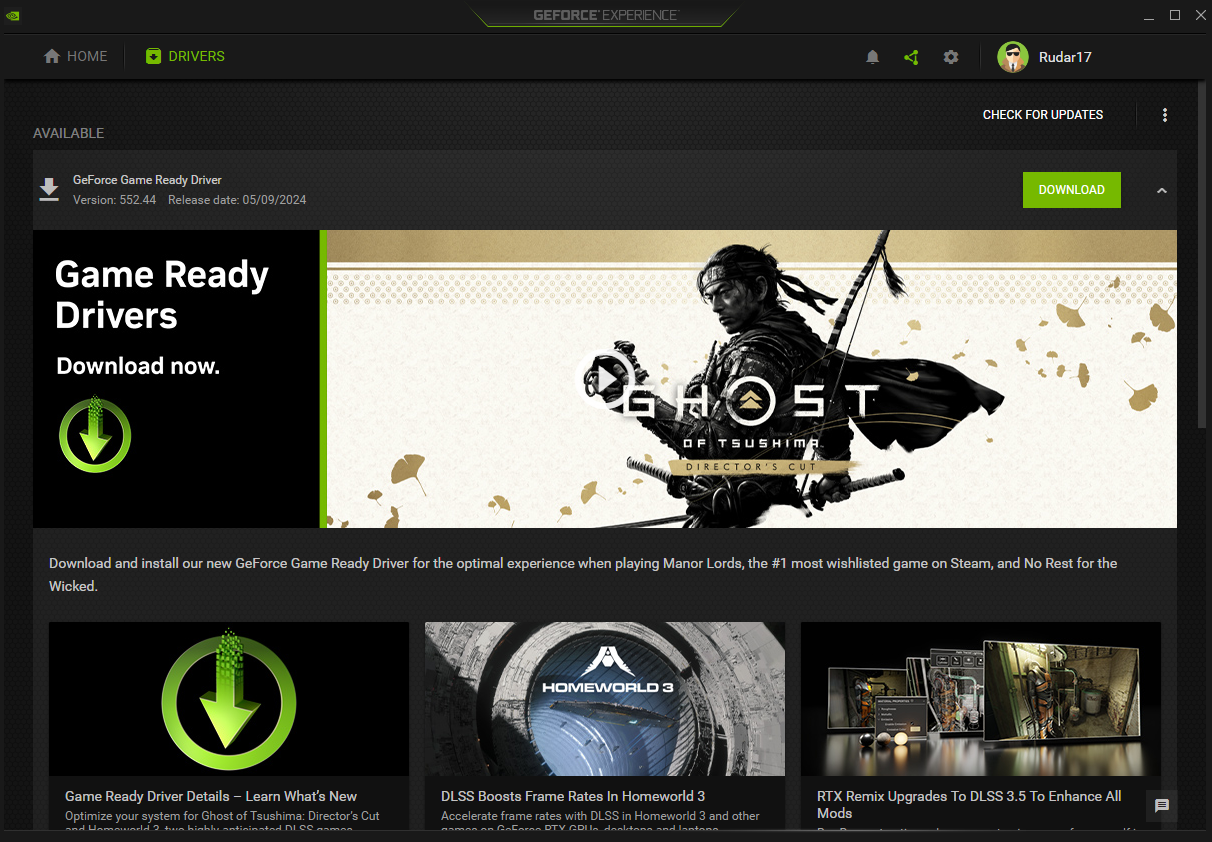This screenshot has height=842, width=1212.
Task: Click Check for Updates
Action: (1043, 115)
